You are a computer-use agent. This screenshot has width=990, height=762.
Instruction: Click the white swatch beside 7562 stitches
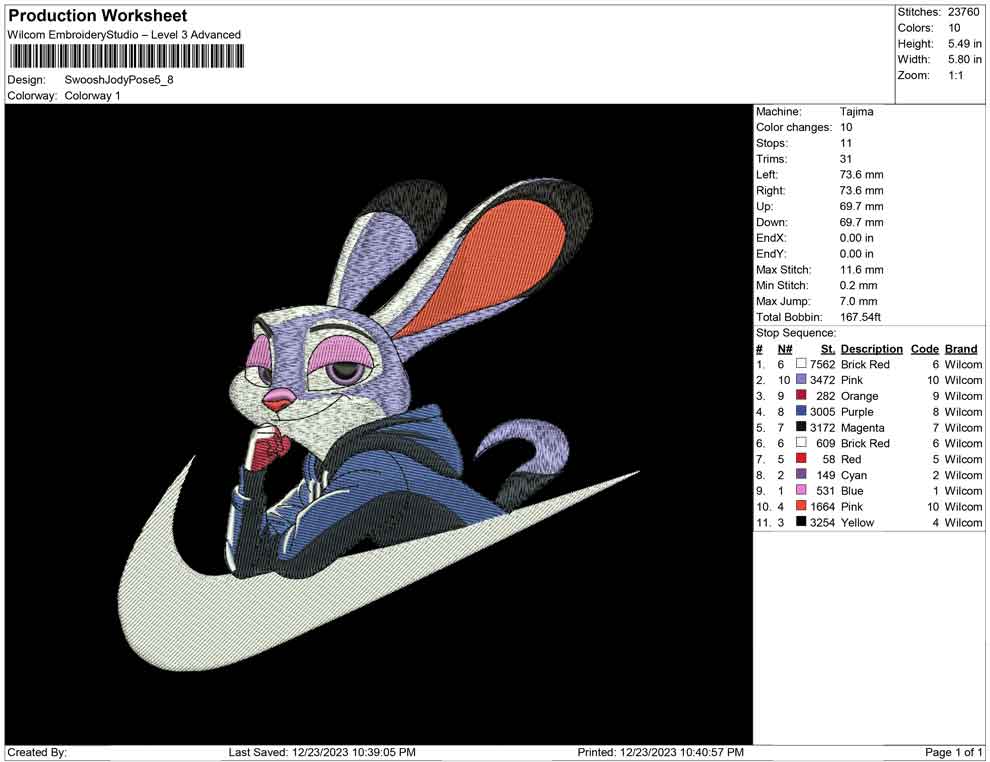coord(801,365)
